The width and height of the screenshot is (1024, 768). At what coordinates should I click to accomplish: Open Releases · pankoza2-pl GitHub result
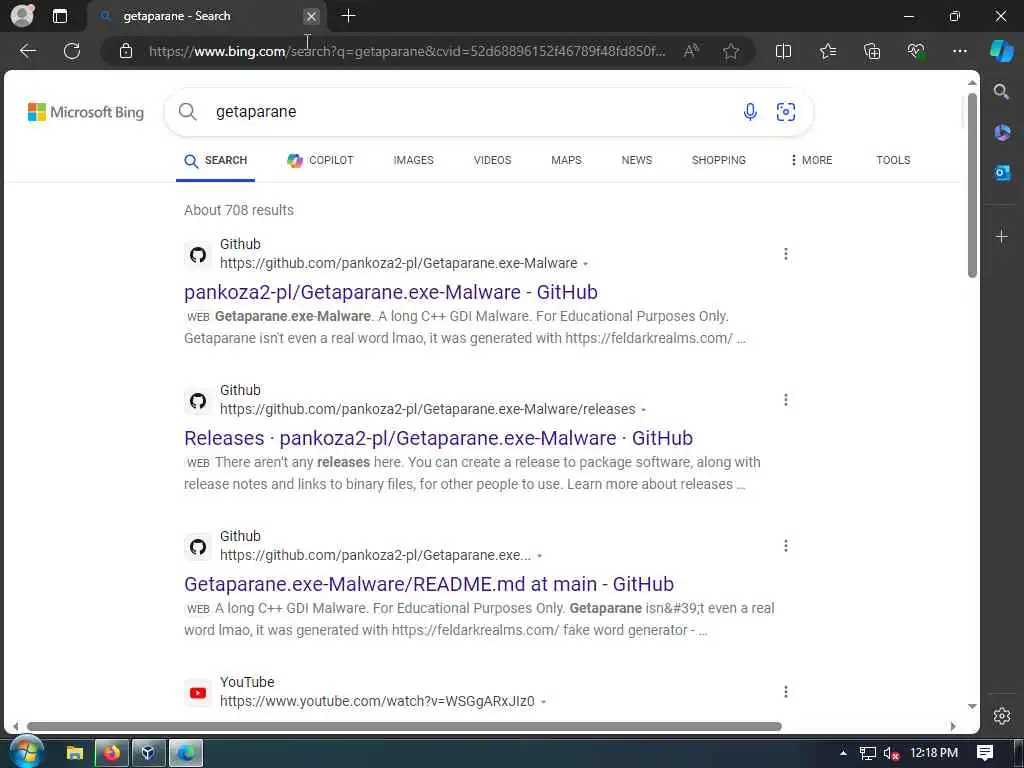point(438,438)
